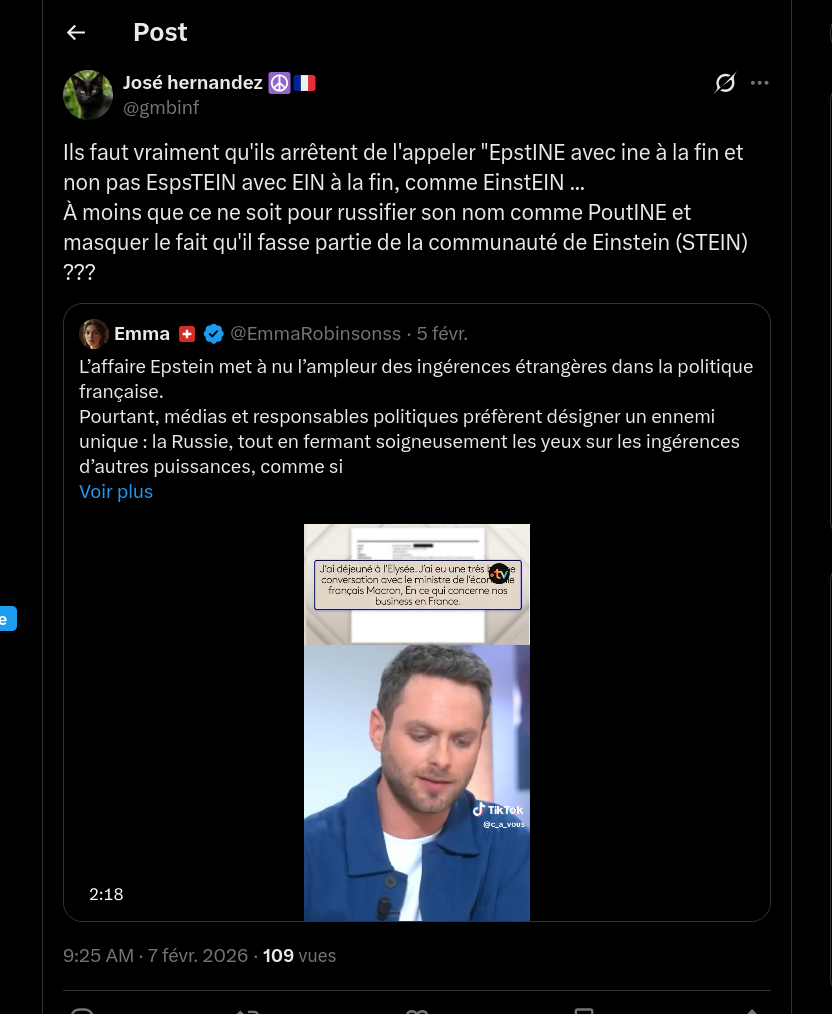Click the tv logo on video caption
The width and height of the screenshot is (832, 1014).
click(x=499, y=574)
